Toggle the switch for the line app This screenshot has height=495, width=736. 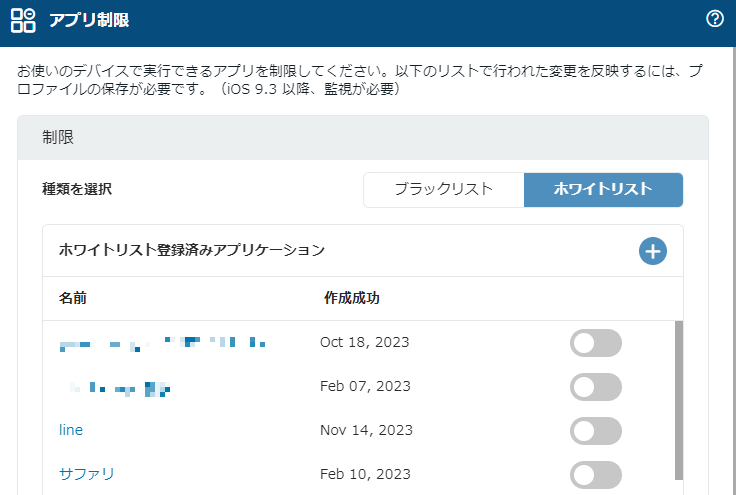point(596,431)
